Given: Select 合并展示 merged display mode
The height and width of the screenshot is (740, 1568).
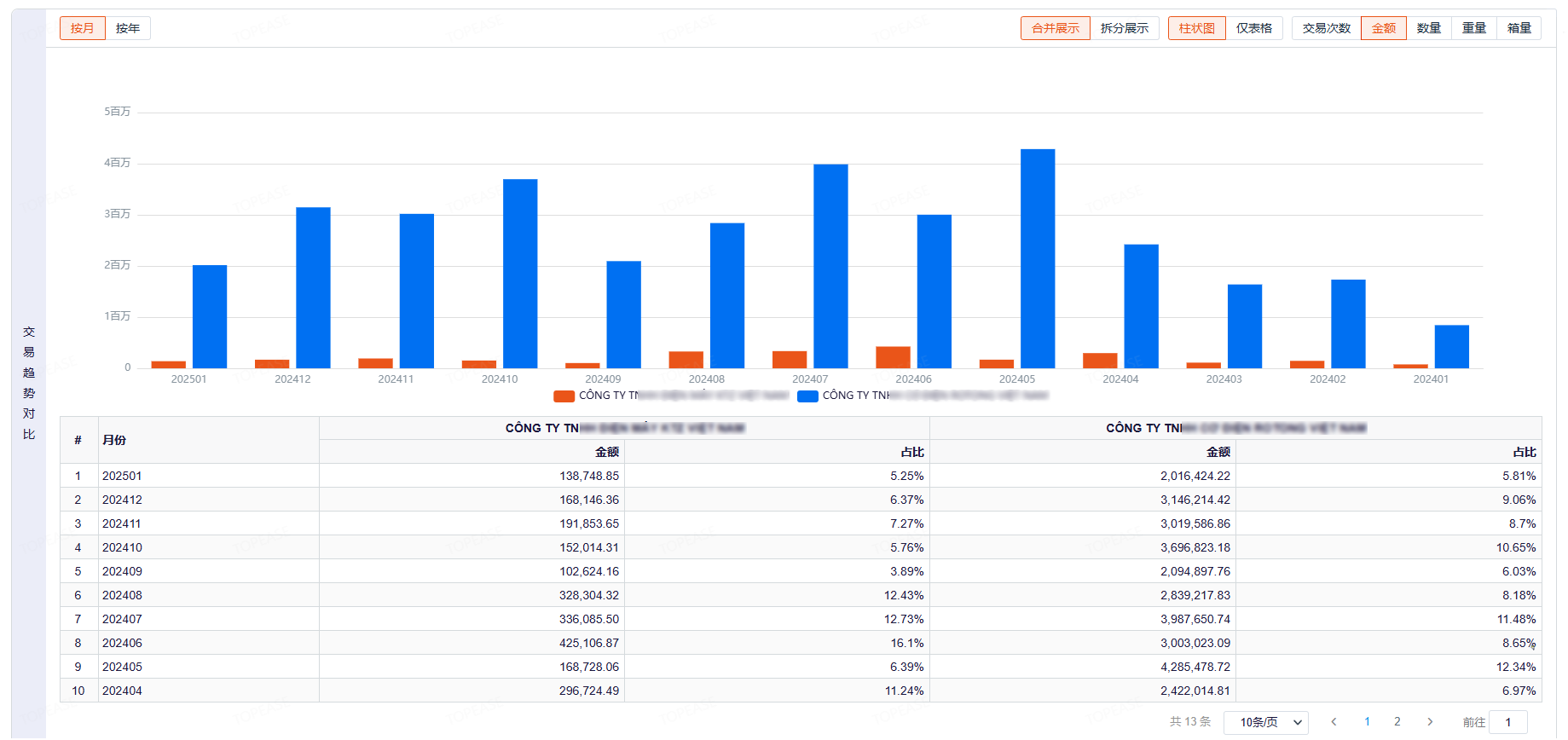Looking at the screenshot, I should click(1055, 28).
